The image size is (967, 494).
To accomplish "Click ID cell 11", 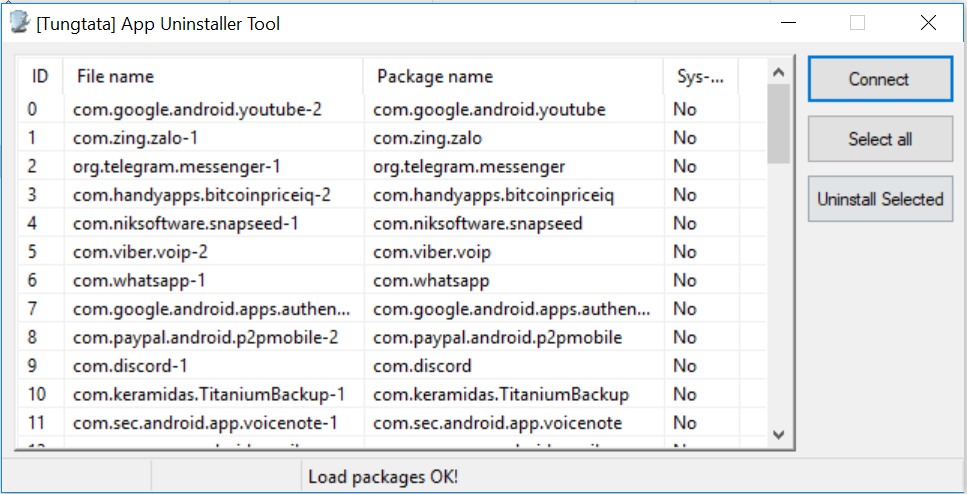I will pyautogui.click(x=36, y=423).
